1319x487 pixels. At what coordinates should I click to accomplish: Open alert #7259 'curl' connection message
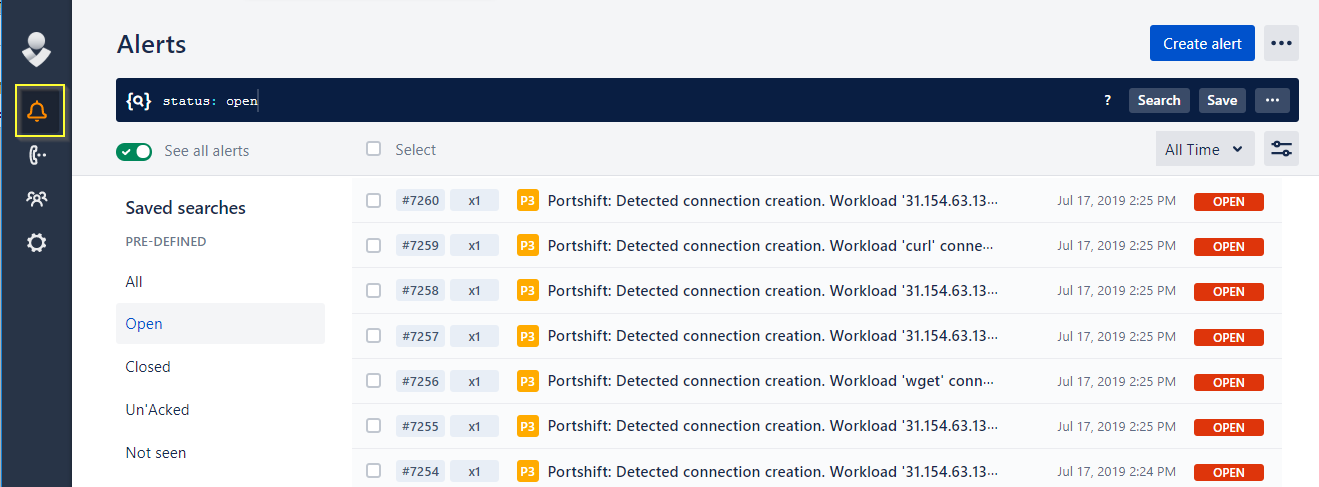(772, 246)
